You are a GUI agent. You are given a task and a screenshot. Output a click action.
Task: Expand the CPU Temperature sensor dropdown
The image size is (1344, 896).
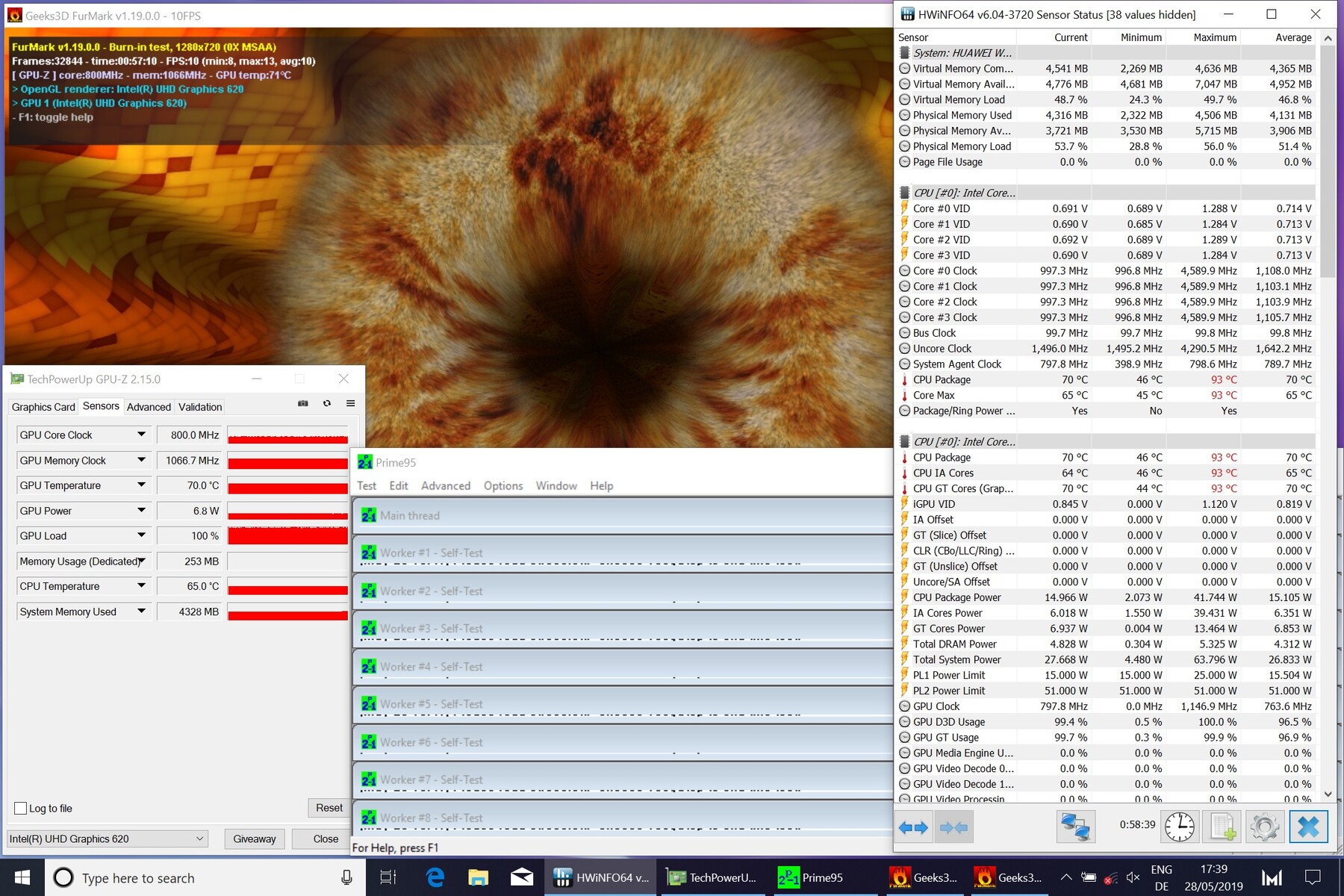click(141, 586)
